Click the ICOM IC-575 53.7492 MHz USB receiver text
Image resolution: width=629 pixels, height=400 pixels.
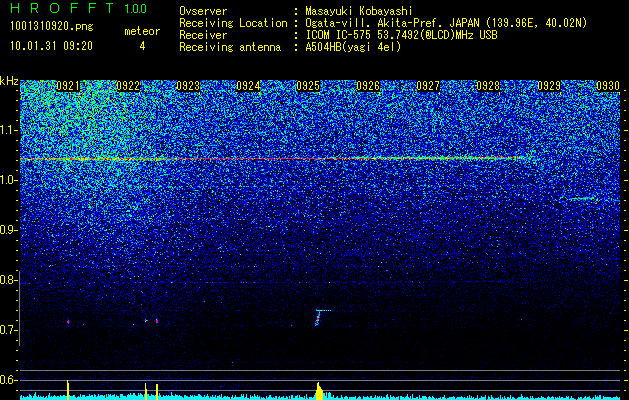coord(401,35)
